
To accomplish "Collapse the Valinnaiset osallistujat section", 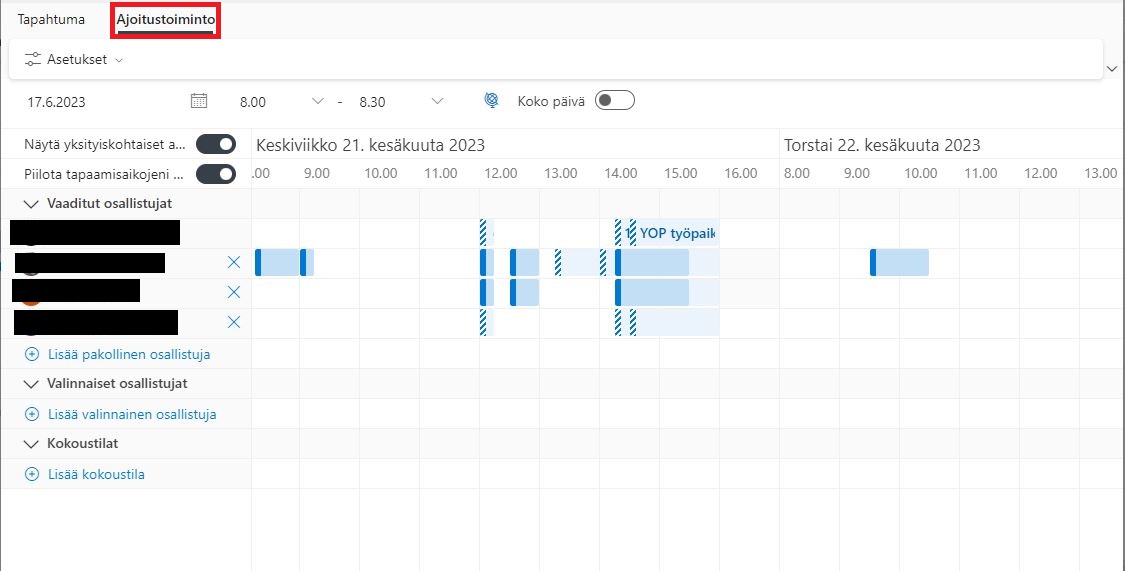I will point(31,384).
